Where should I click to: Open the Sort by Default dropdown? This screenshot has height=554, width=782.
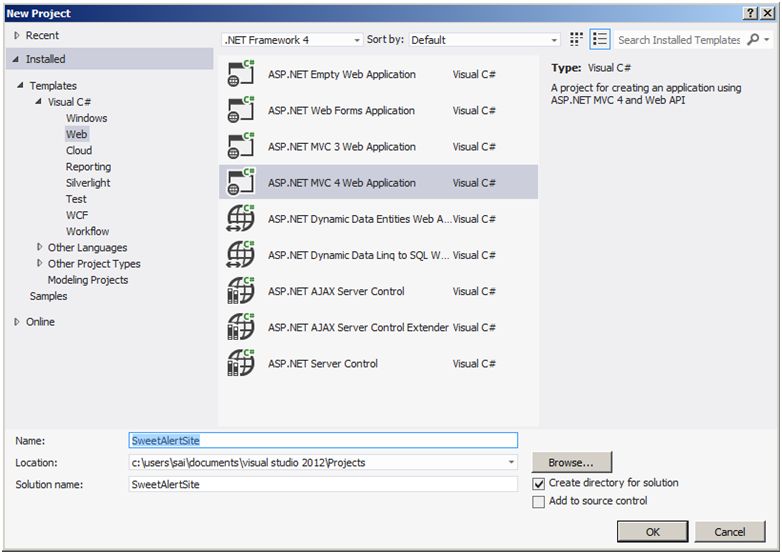point(484,40)
